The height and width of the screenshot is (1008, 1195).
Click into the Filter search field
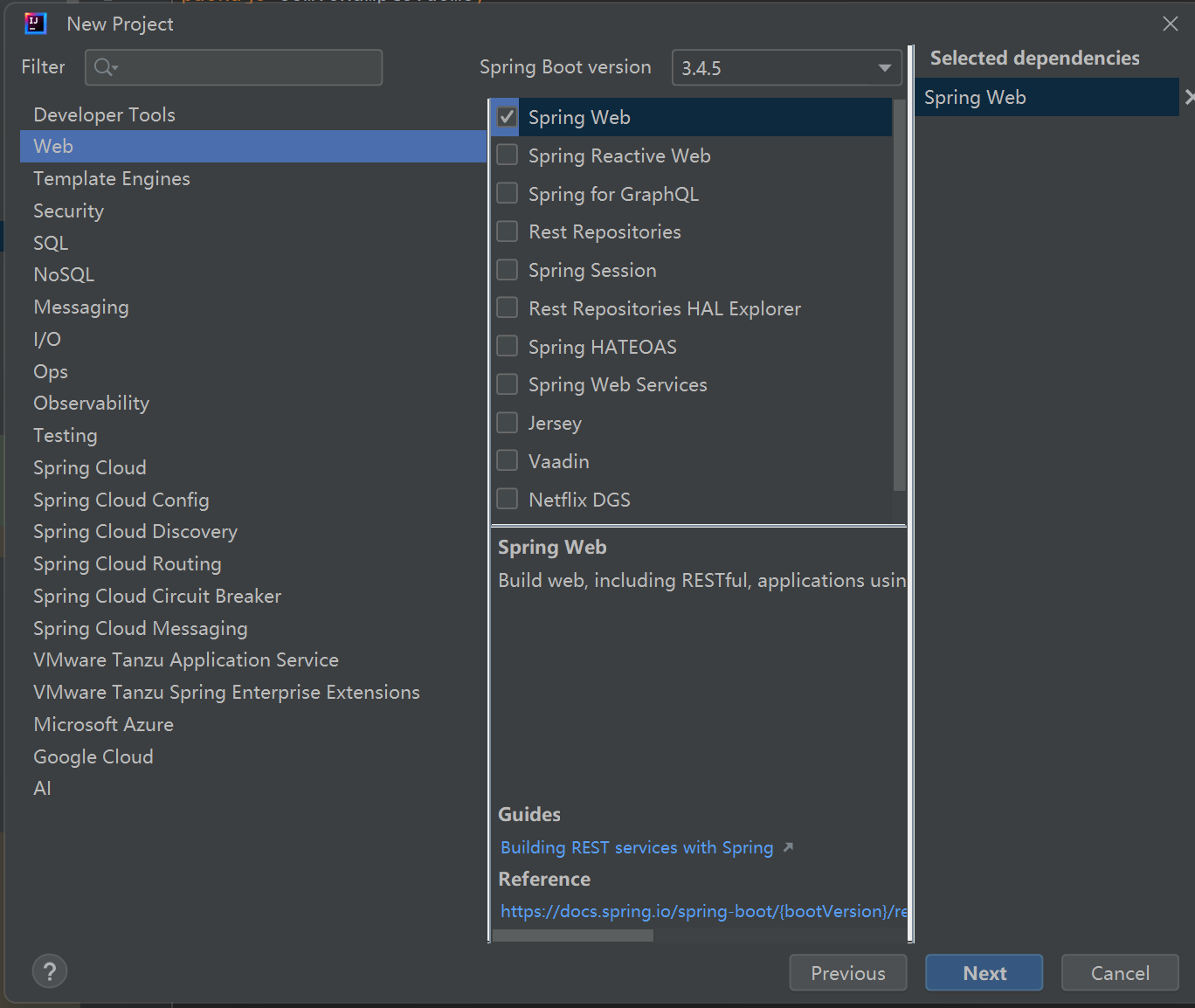pos(233,67)
